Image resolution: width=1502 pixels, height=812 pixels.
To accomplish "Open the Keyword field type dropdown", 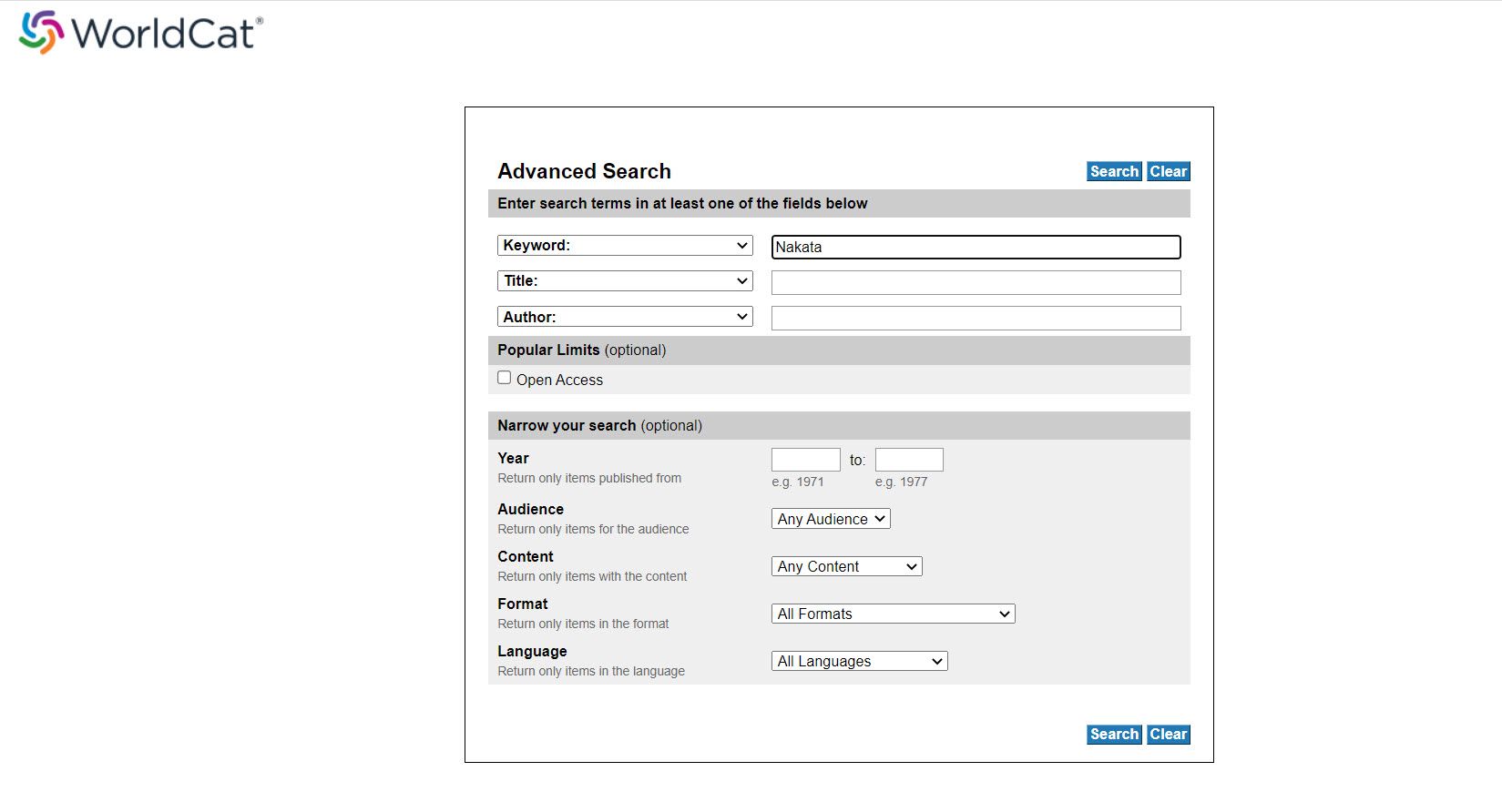I will click(x=625, y=246).
